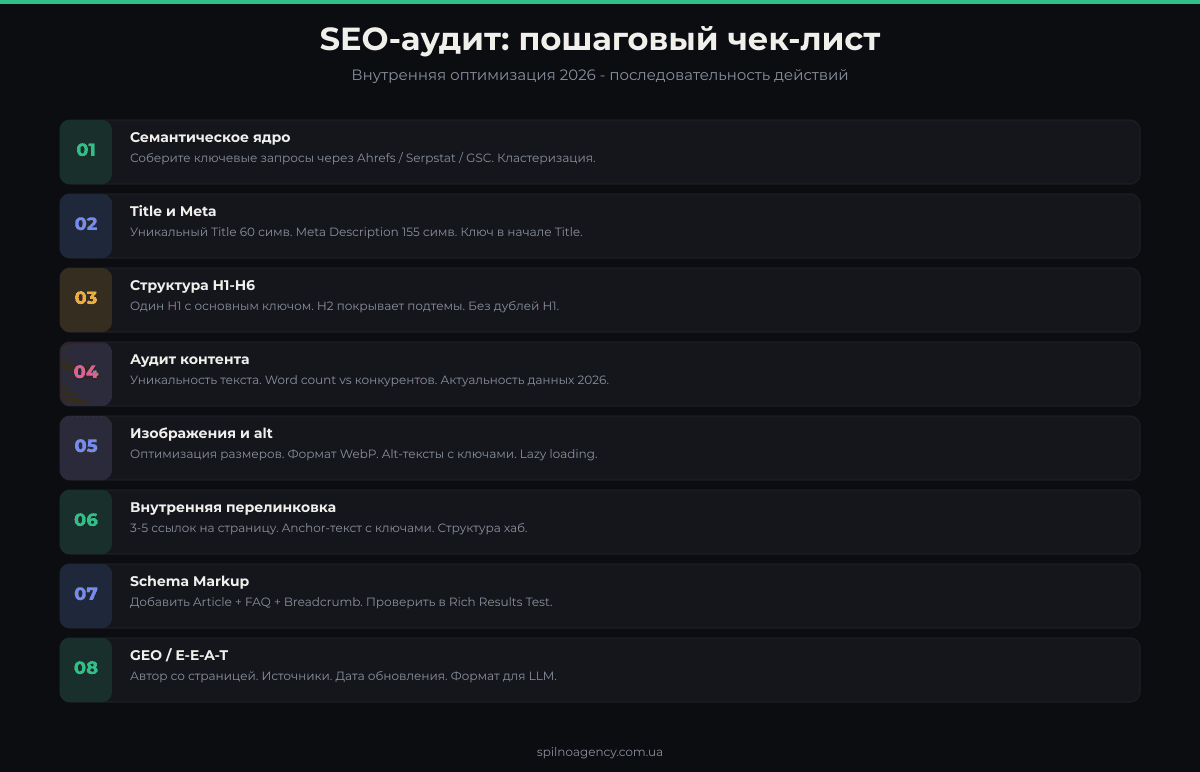Click the 'Добавить Article + FAQ + Breadcrumb' description

[x=341, y=602]
